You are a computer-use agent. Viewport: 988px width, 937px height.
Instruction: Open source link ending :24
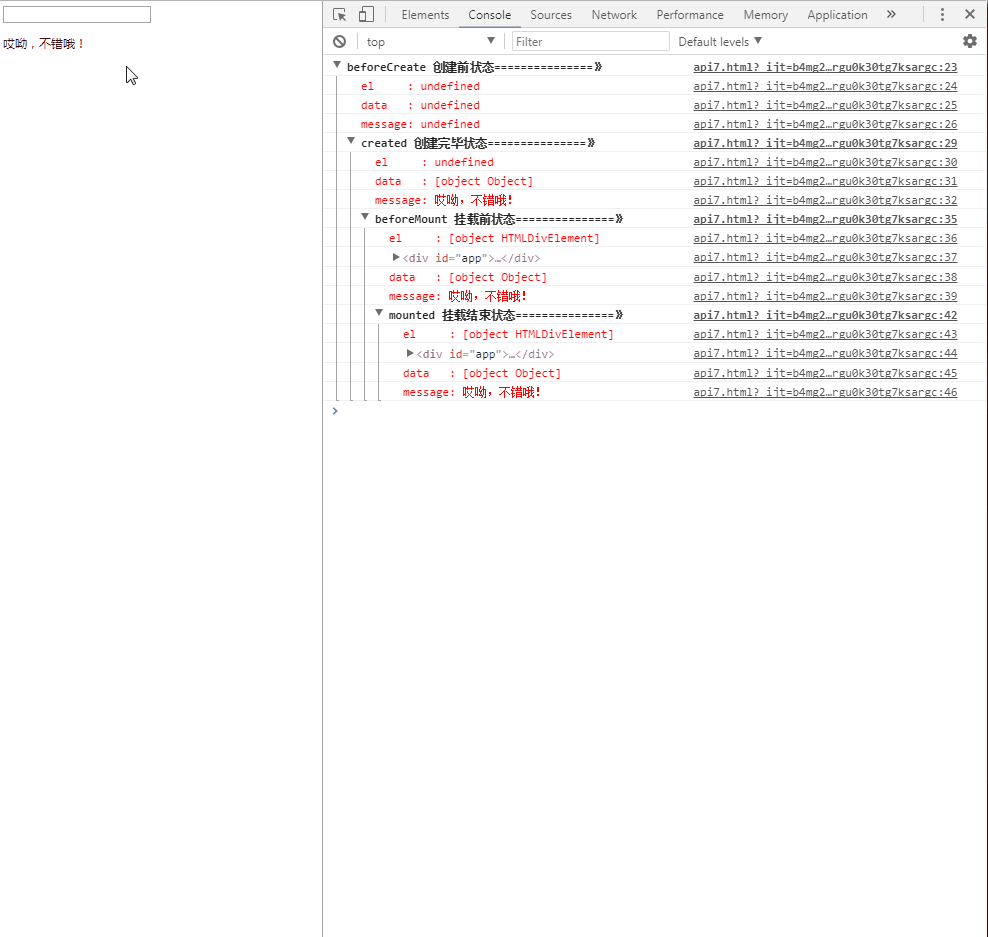tap(825, 86)
